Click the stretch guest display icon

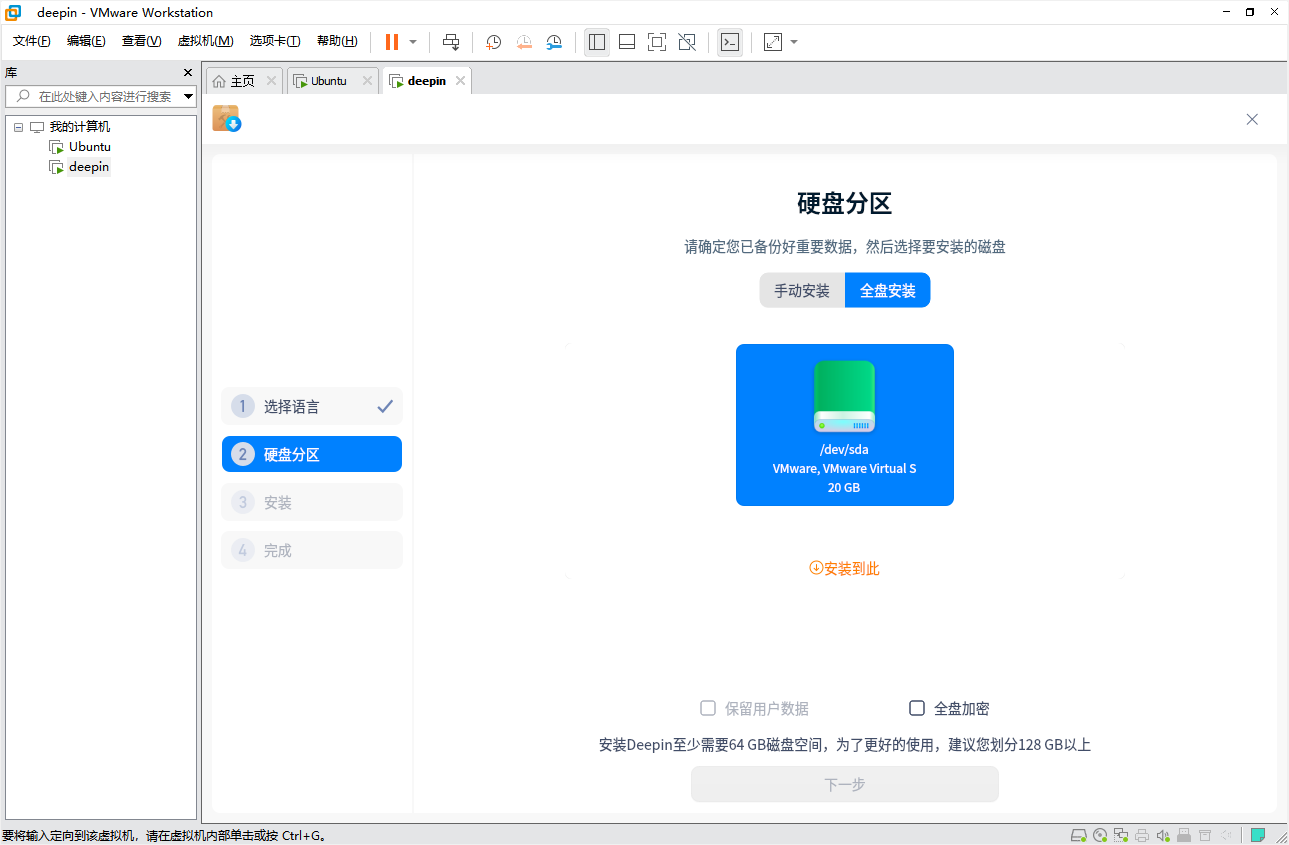point(773,42)
